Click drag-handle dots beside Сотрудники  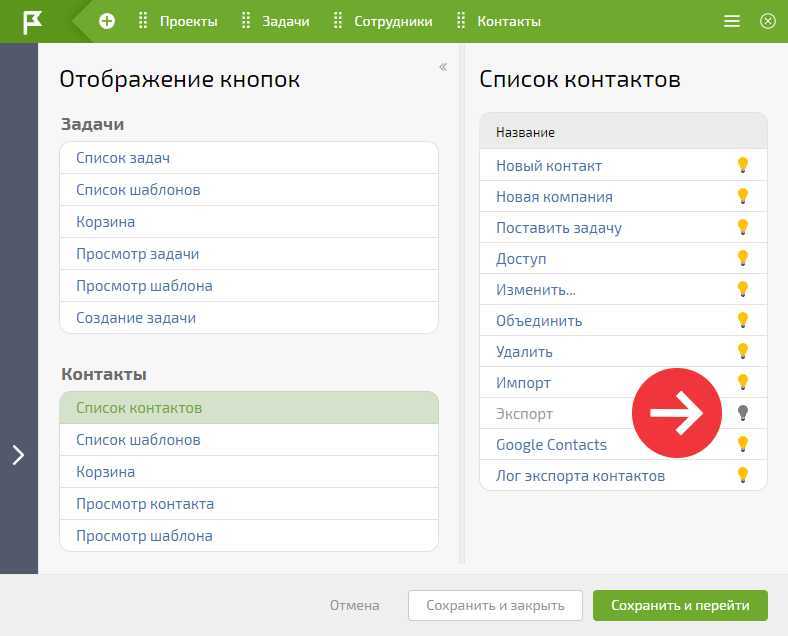click(338, 21)
